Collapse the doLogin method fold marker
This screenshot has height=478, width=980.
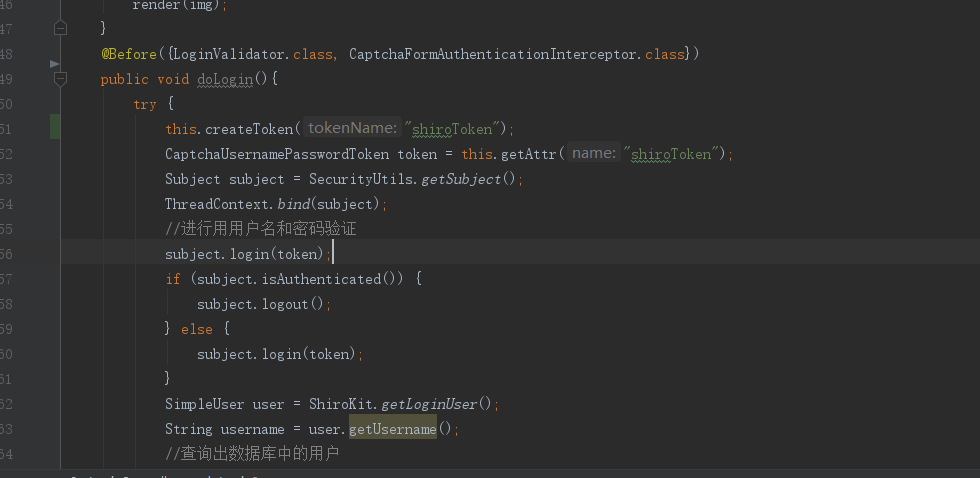click(x=60, y=78)
